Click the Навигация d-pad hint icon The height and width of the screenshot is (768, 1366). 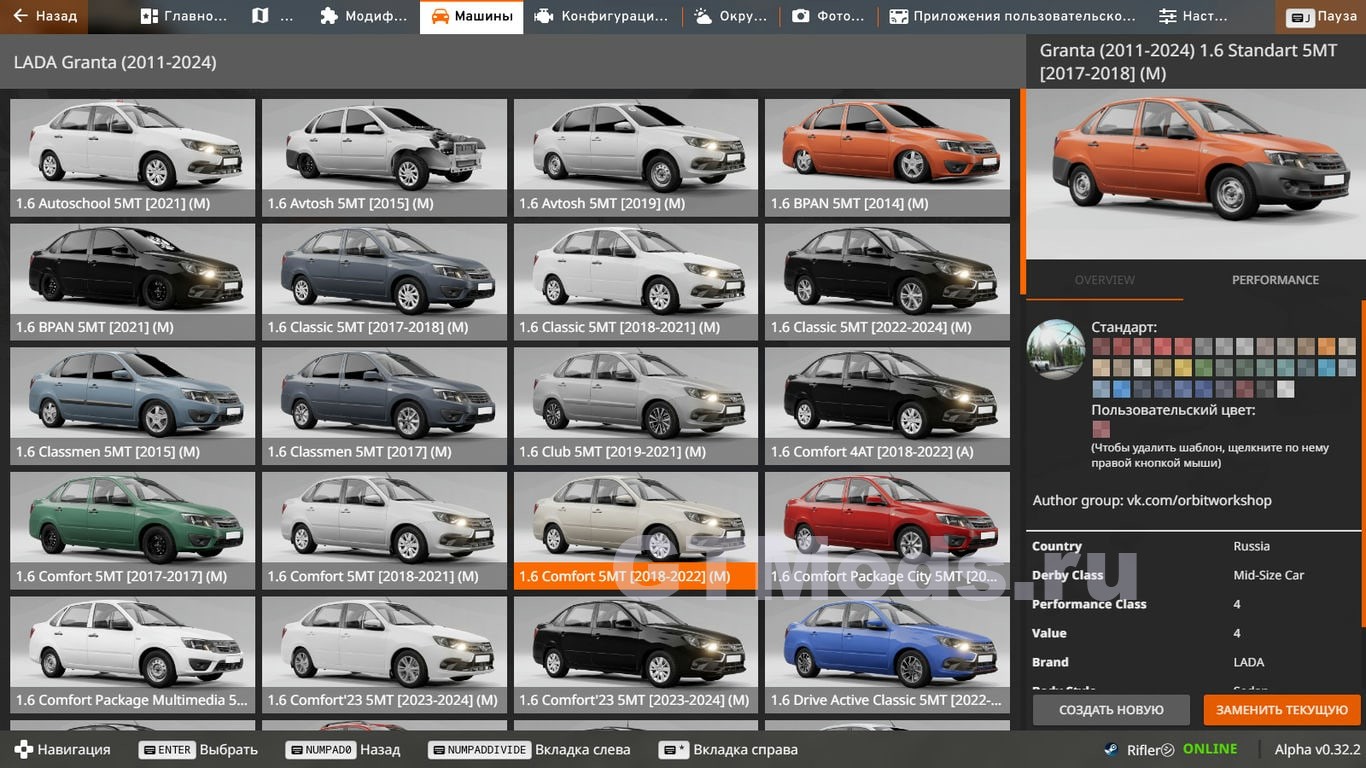[22, 750]
